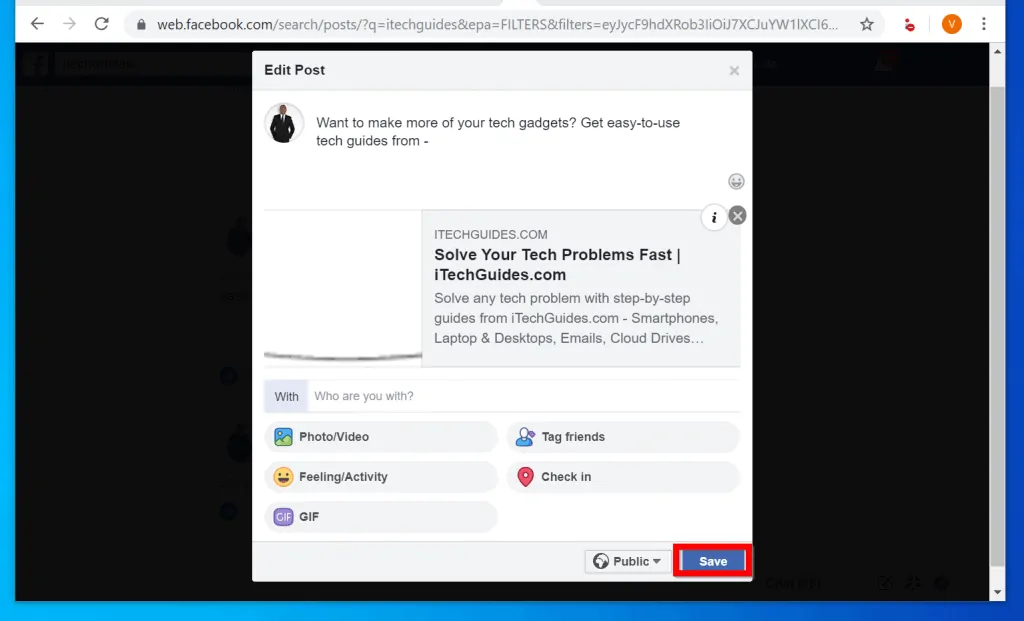Click the Photo/Video option
This screenshot has height=621, width=1024.
[381, 437]
